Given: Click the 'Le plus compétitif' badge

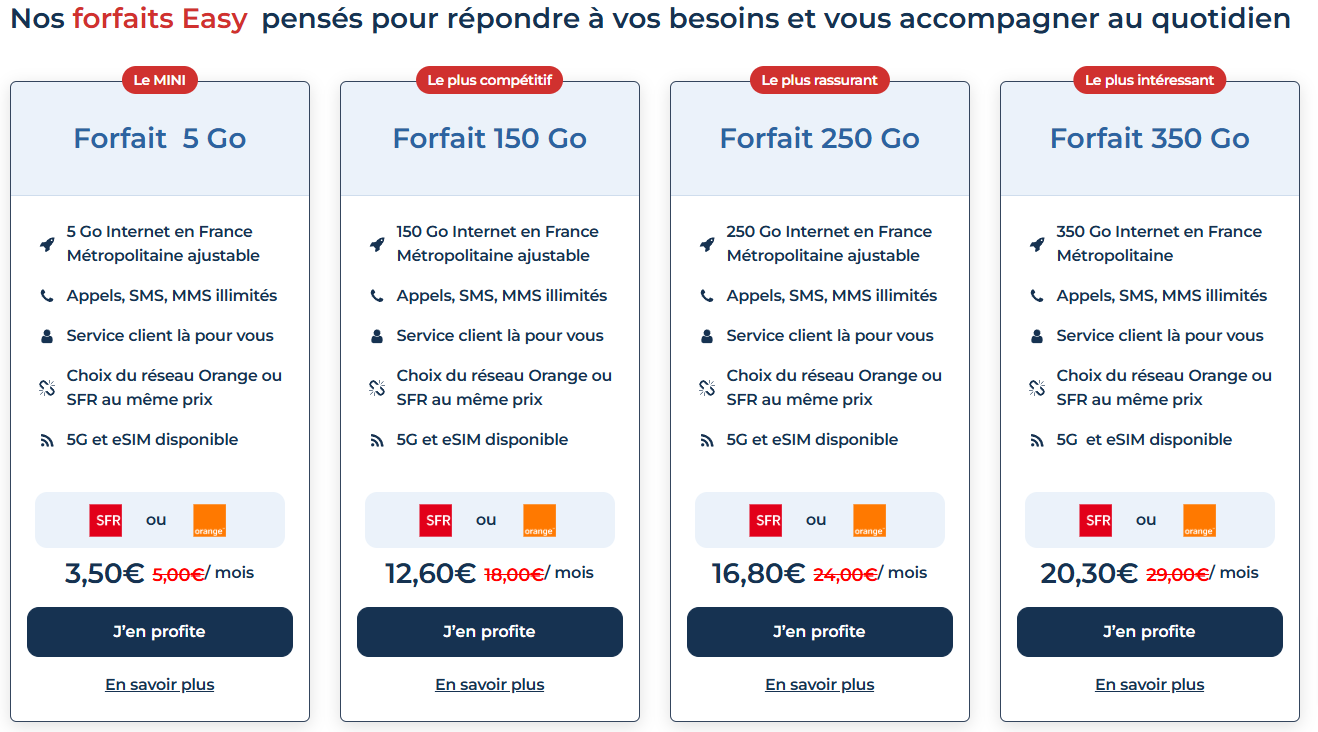Looking at the screenshot, I should (489, 79).
